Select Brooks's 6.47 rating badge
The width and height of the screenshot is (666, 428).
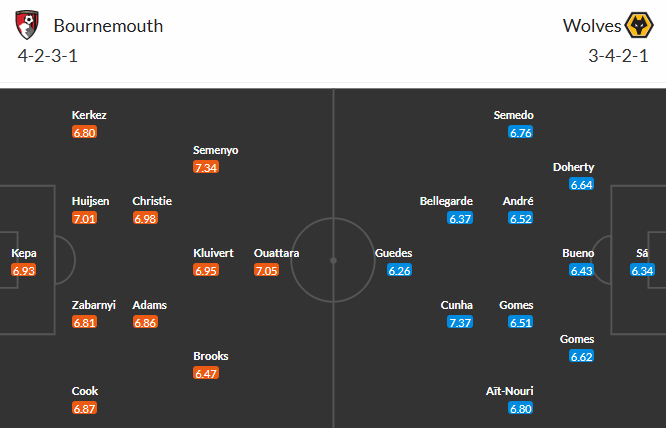point(206,373)
